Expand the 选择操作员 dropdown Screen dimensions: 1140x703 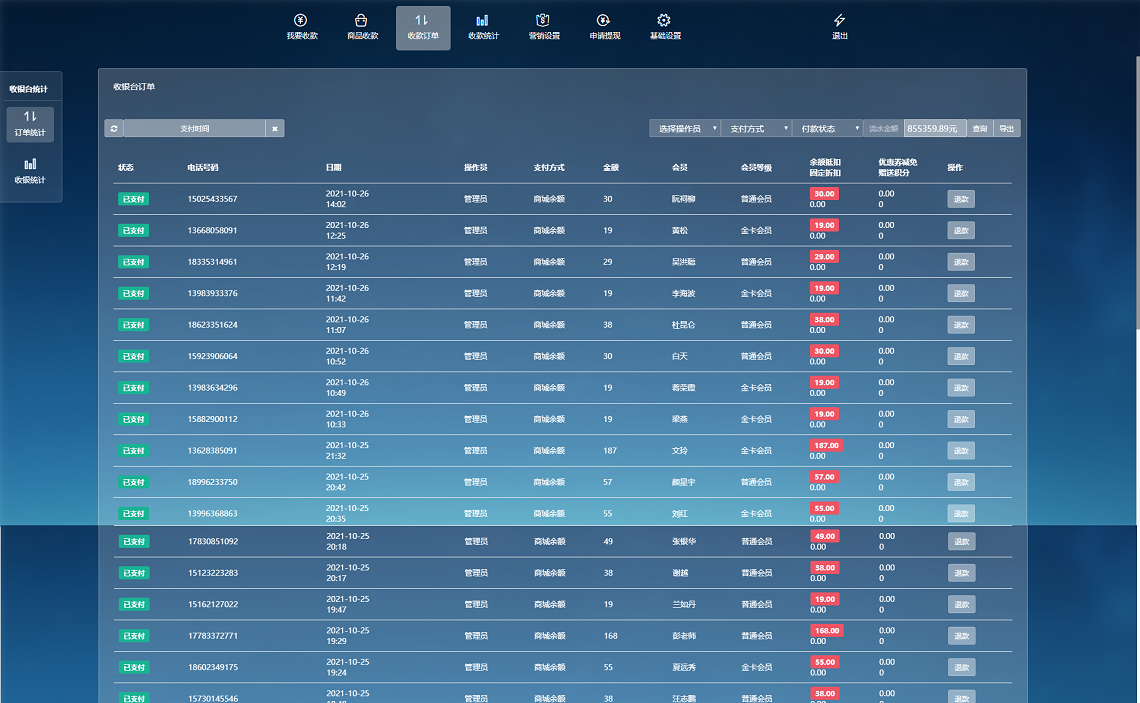[x=684, y=128]
